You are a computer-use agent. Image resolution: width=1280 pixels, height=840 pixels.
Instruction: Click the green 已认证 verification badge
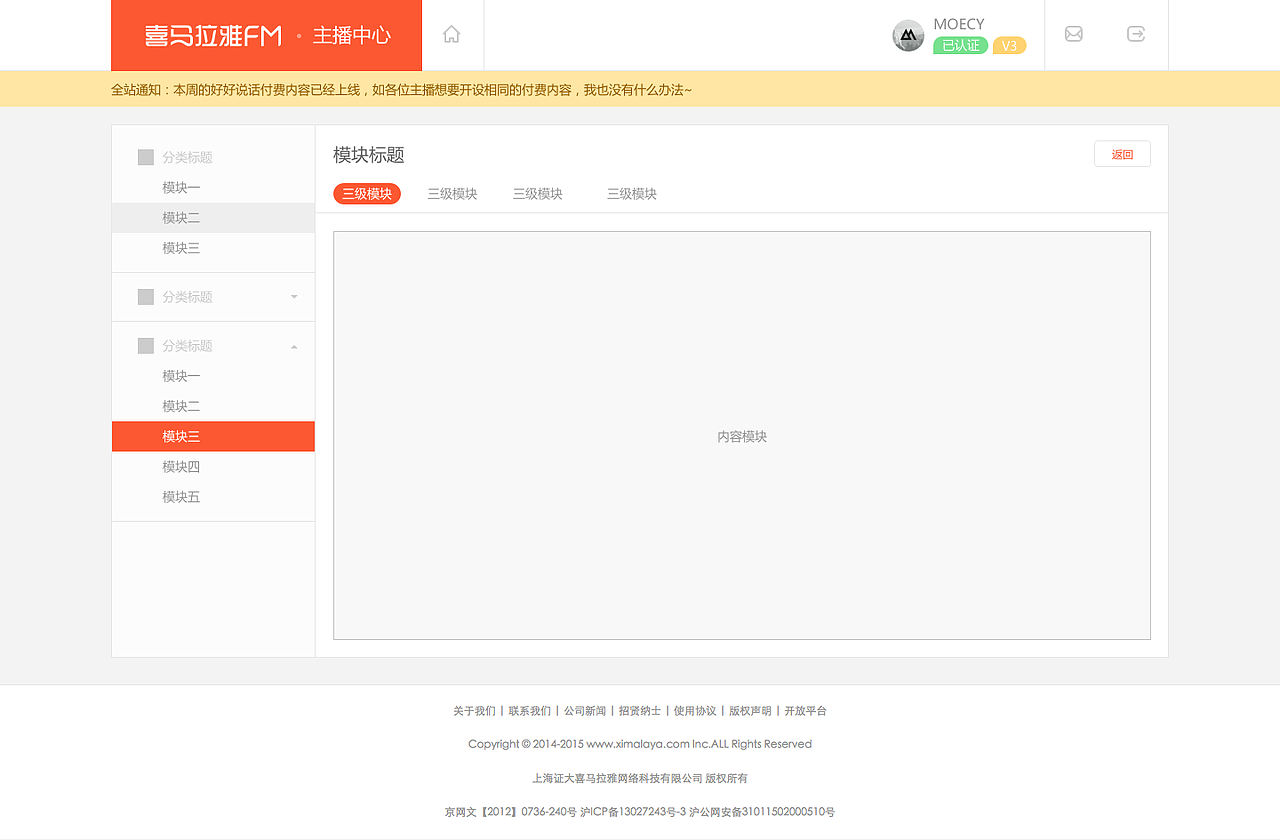(x=959, y=45)
